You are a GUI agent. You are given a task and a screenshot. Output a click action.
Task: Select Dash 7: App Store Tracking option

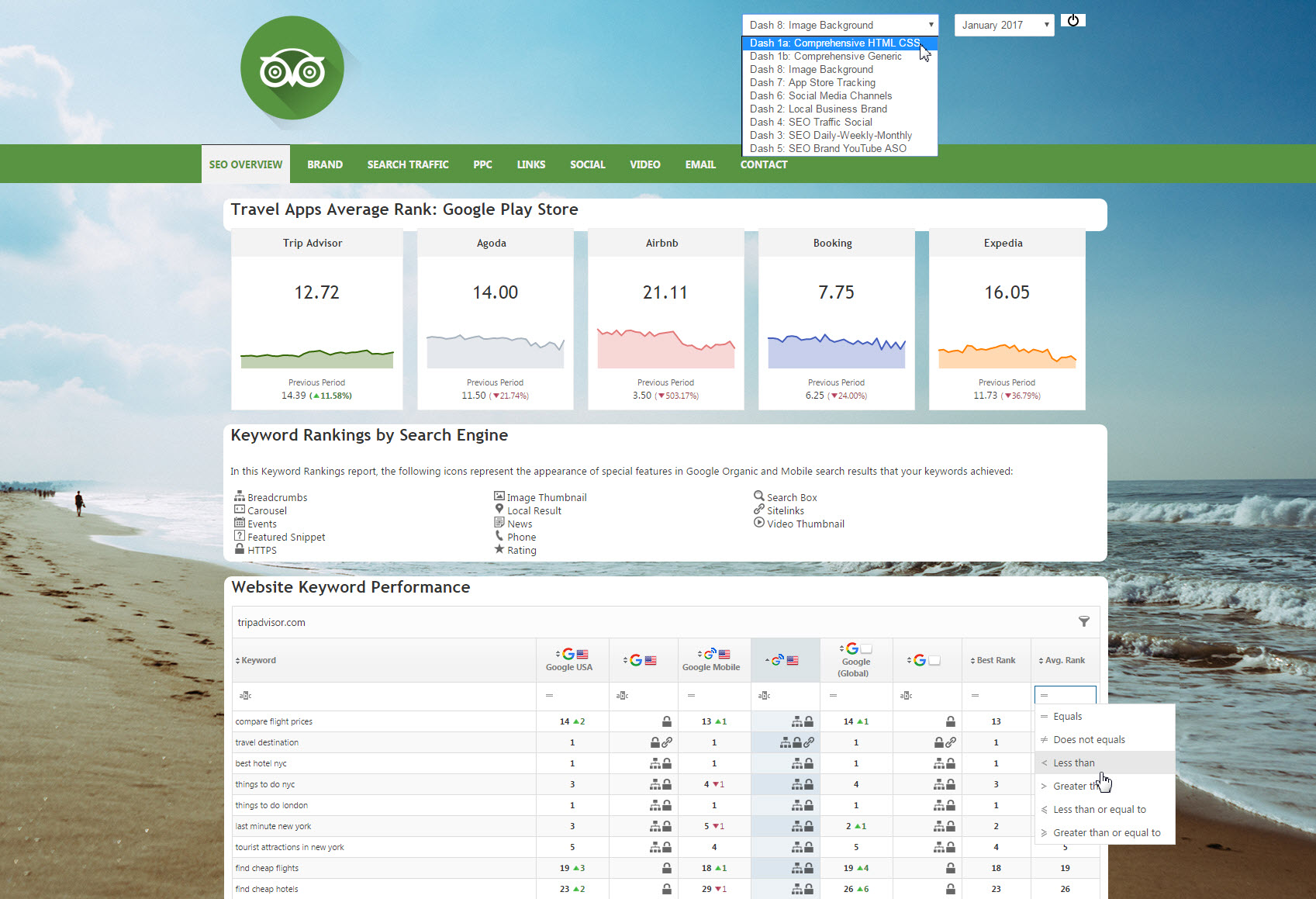coord(812,83)
